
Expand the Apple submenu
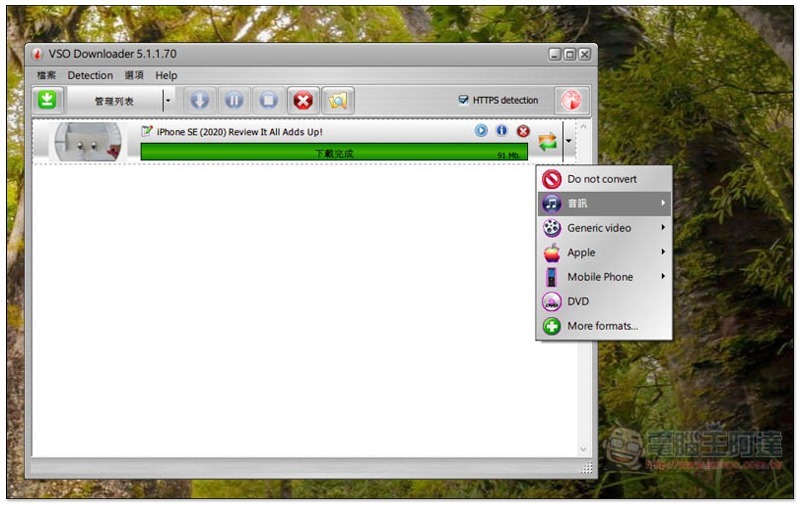[605, 252]
